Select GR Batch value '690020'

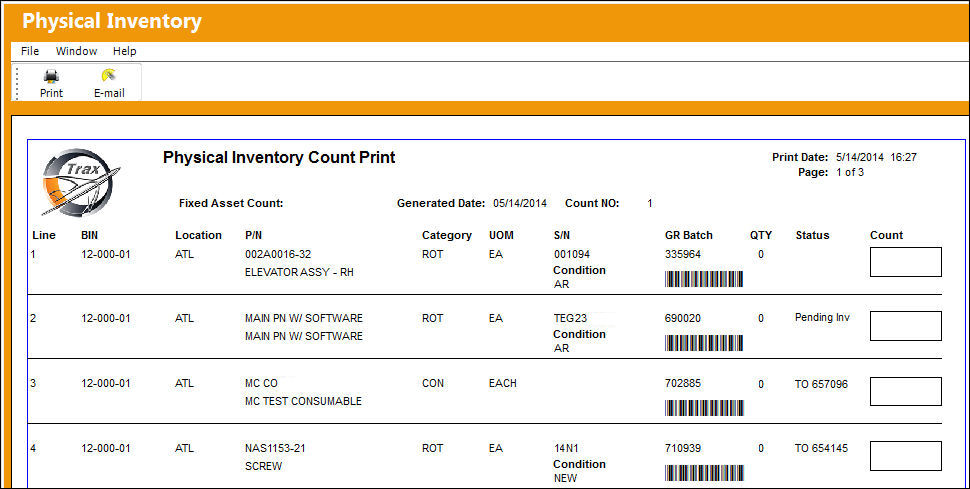pyautogui.click(x=683, y=318)
